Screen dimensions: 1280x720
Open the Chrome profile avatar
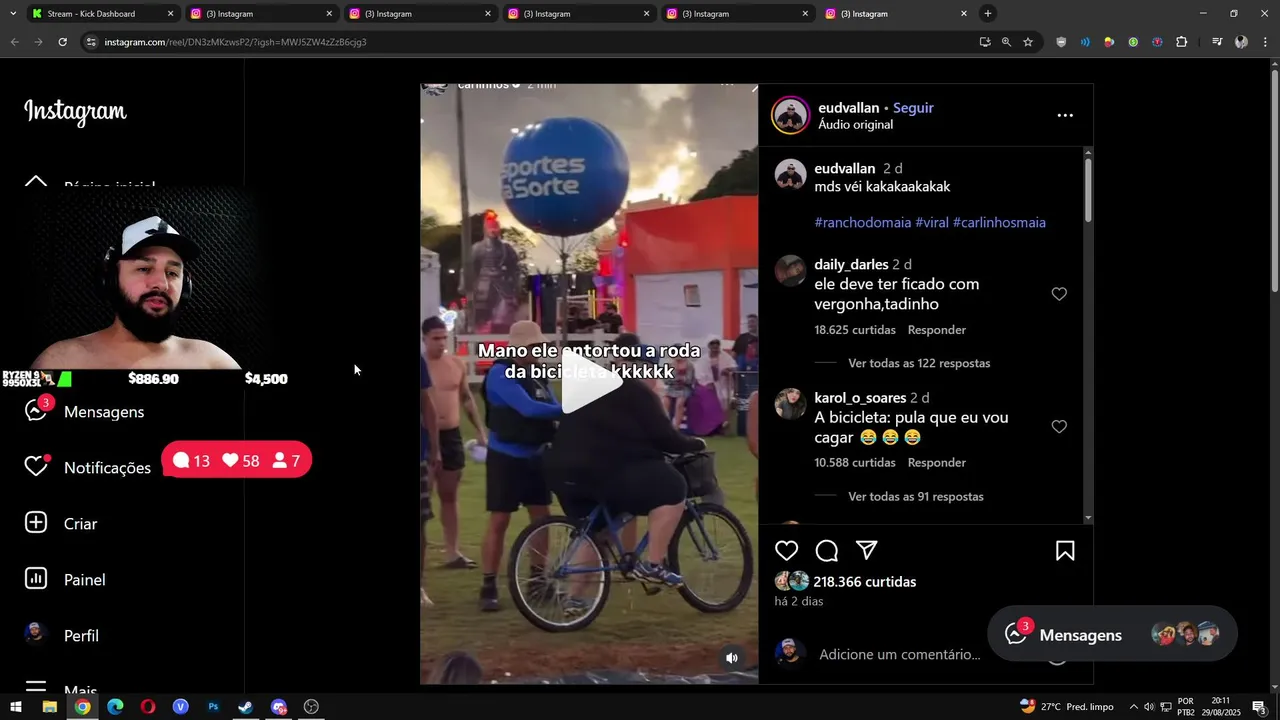[1241, 42]
